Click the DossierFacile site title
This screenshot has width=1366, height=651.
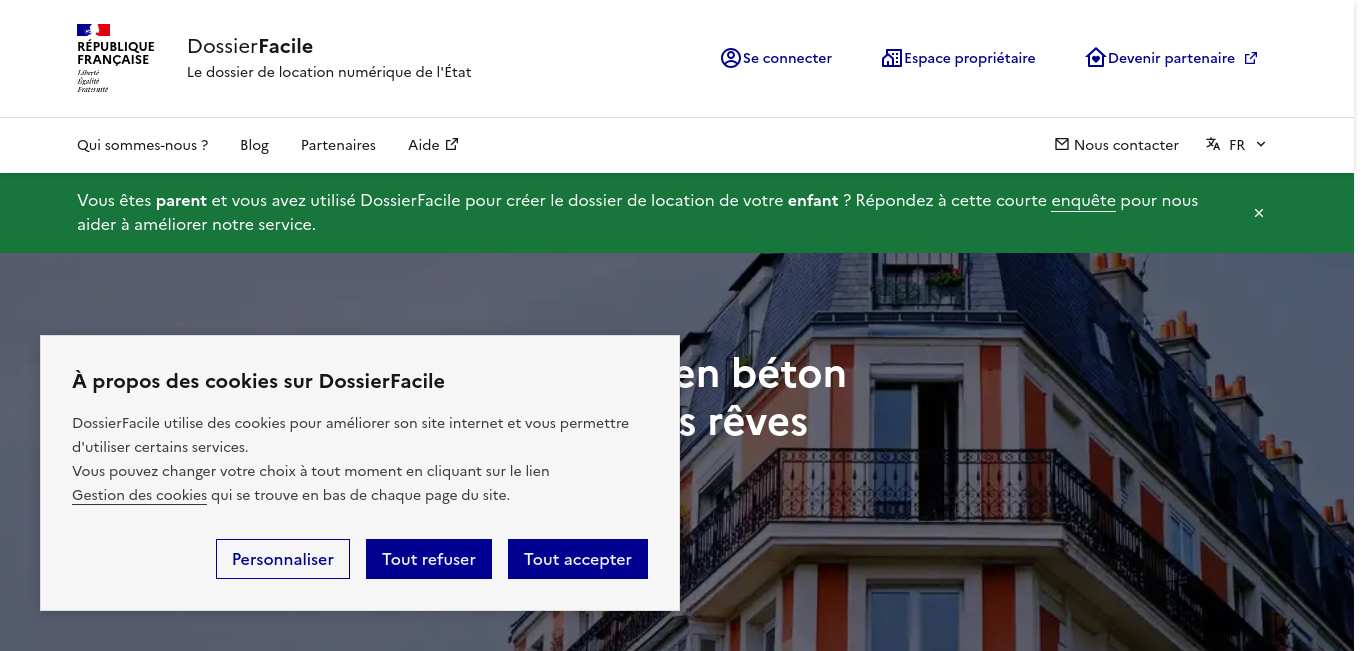250,46
